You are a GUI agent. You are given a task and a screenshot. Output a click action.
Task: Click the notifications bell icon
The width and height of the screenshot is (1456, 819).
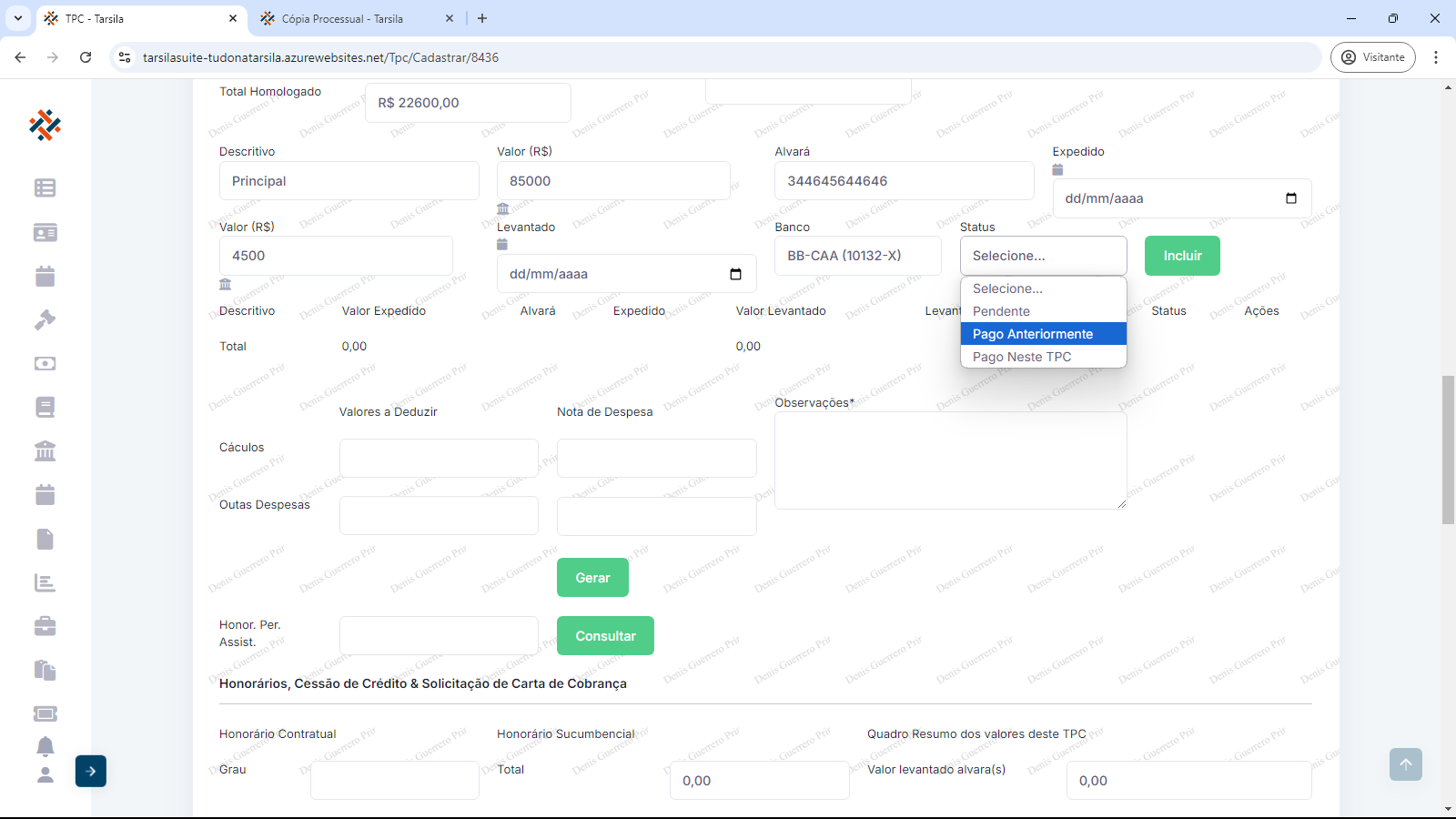coord(45,746)
